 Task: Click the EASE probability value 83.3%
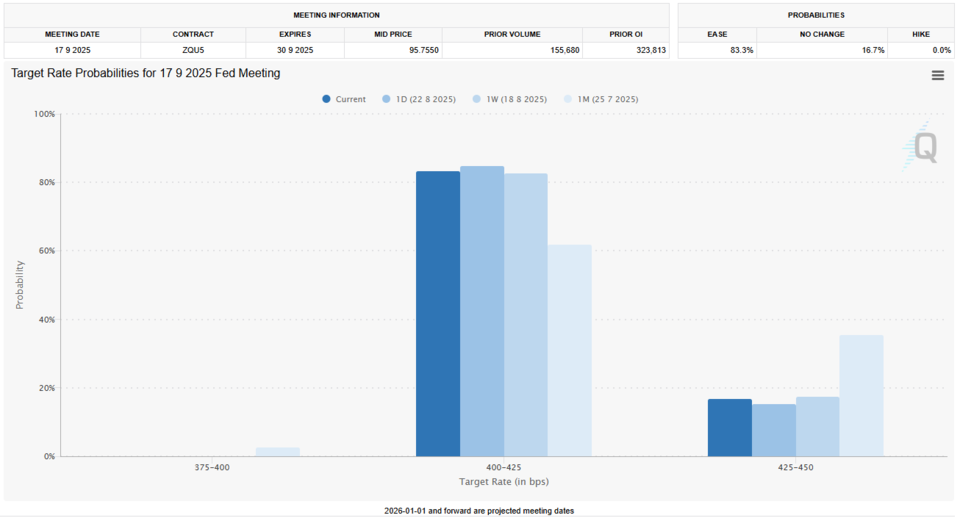[717, 50]
